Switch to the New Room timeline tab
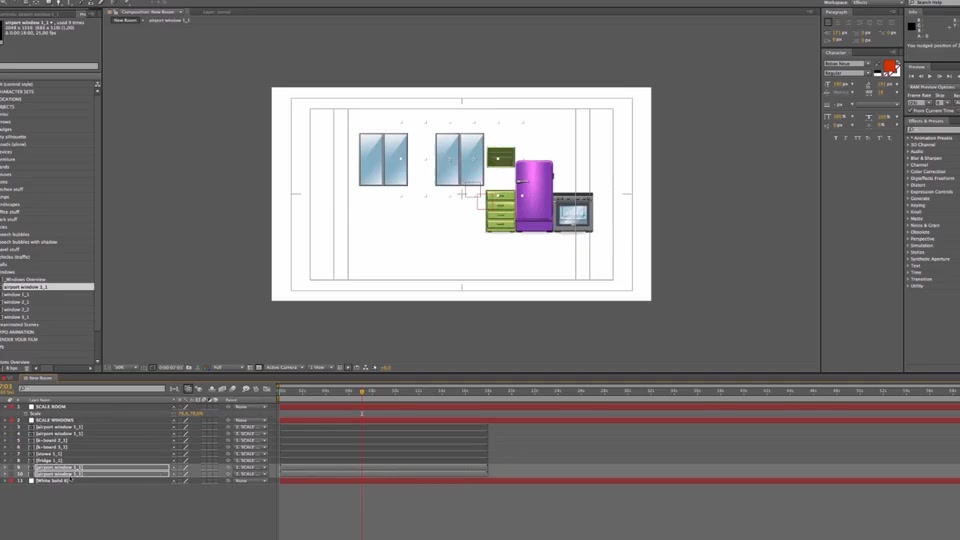The height and width of the screenshot is (540, 960). (38, 378)
